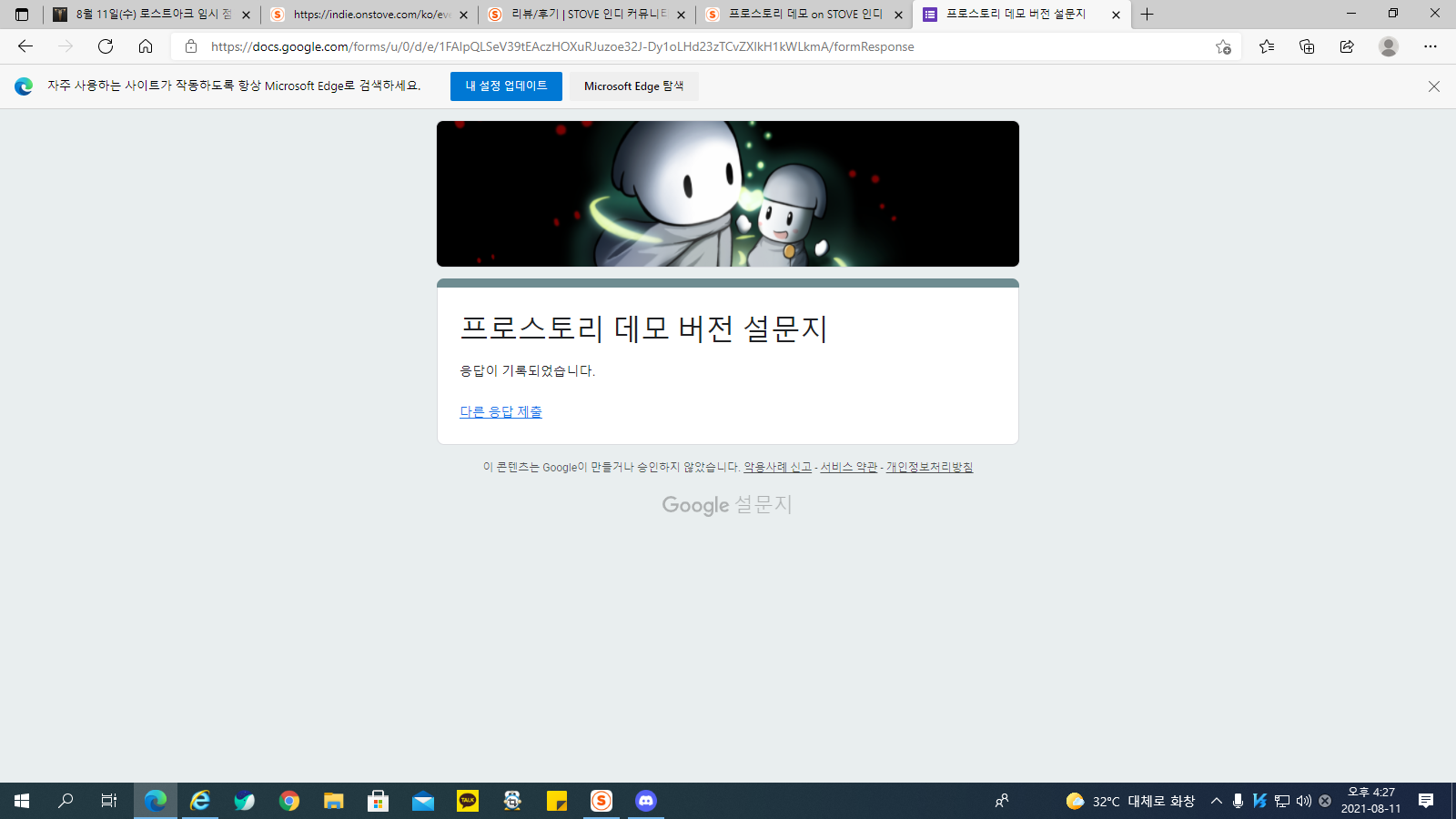Click 다른 응답 제출 link
This screenshot has width=1456, height=819.
click(x=500, y=412)
